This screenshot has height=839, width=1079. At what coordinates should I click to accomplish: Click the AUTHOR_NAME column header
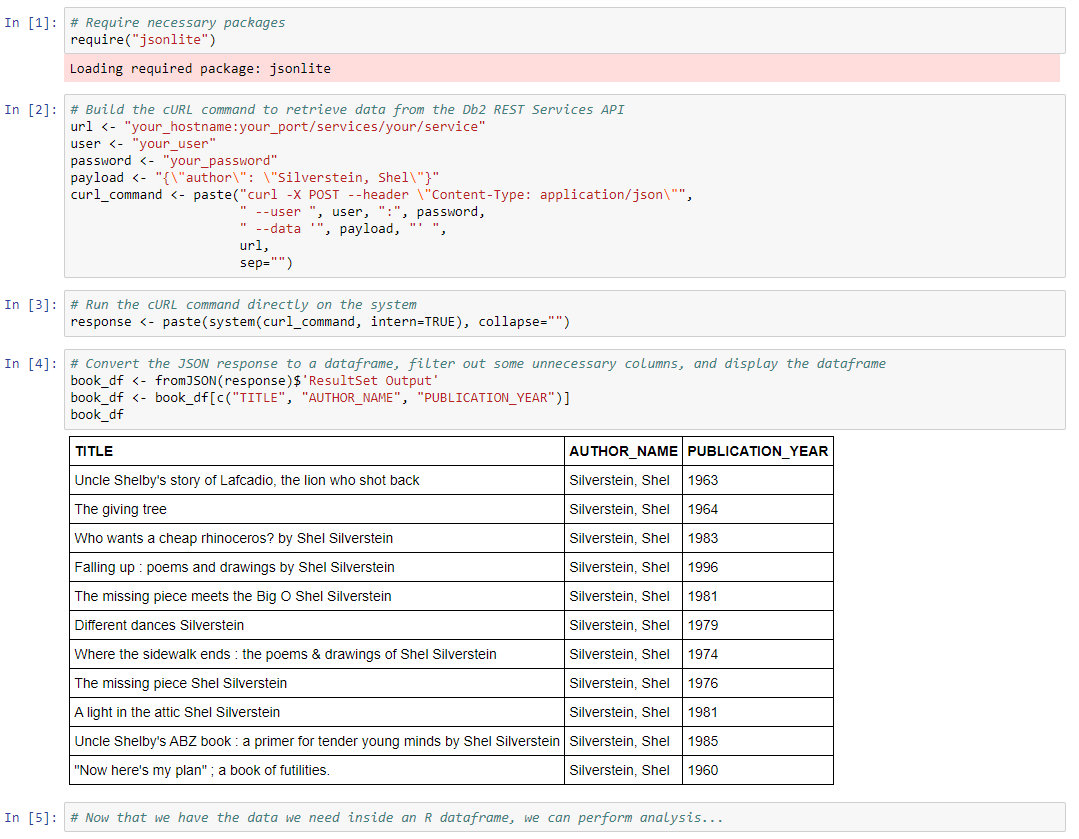(x=622, y=452)
